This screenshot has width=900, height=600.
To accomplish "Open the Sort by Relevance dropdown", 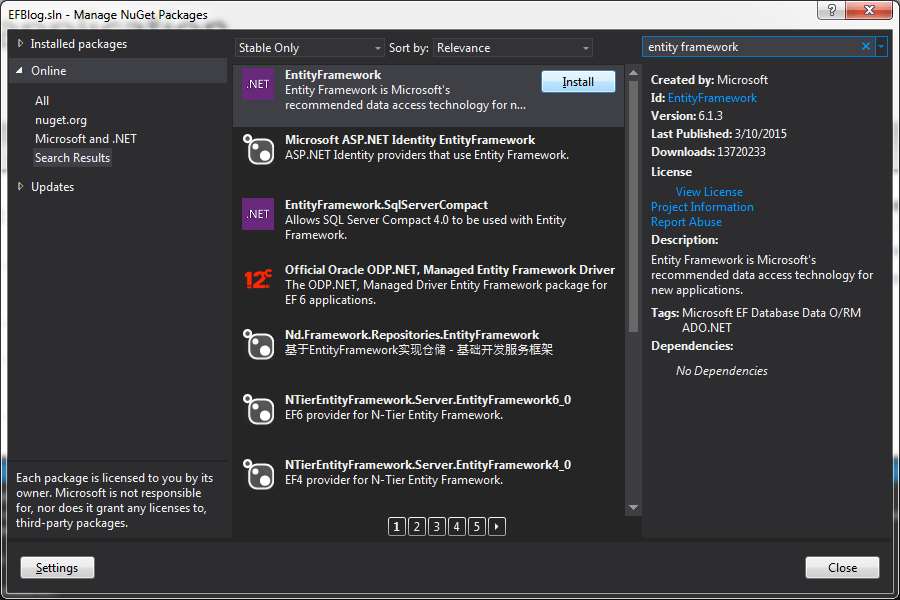I will pos(513,48).
